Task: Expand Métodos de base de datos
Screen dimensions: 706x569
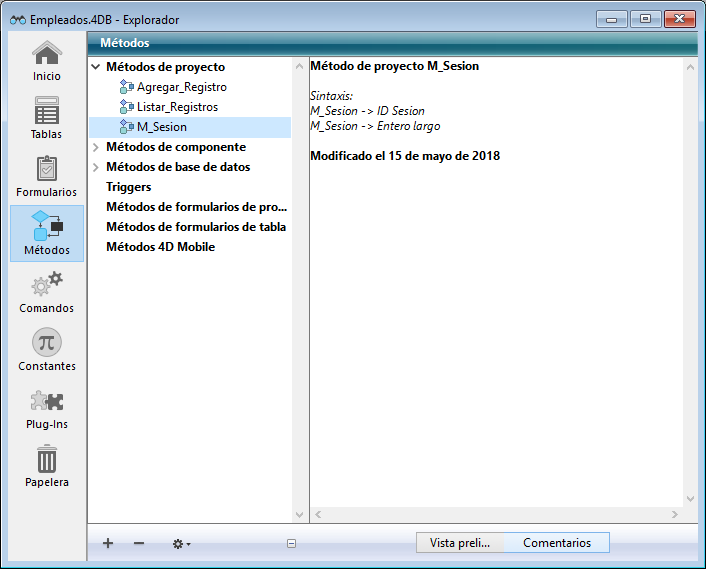Action: pos(96,167)
